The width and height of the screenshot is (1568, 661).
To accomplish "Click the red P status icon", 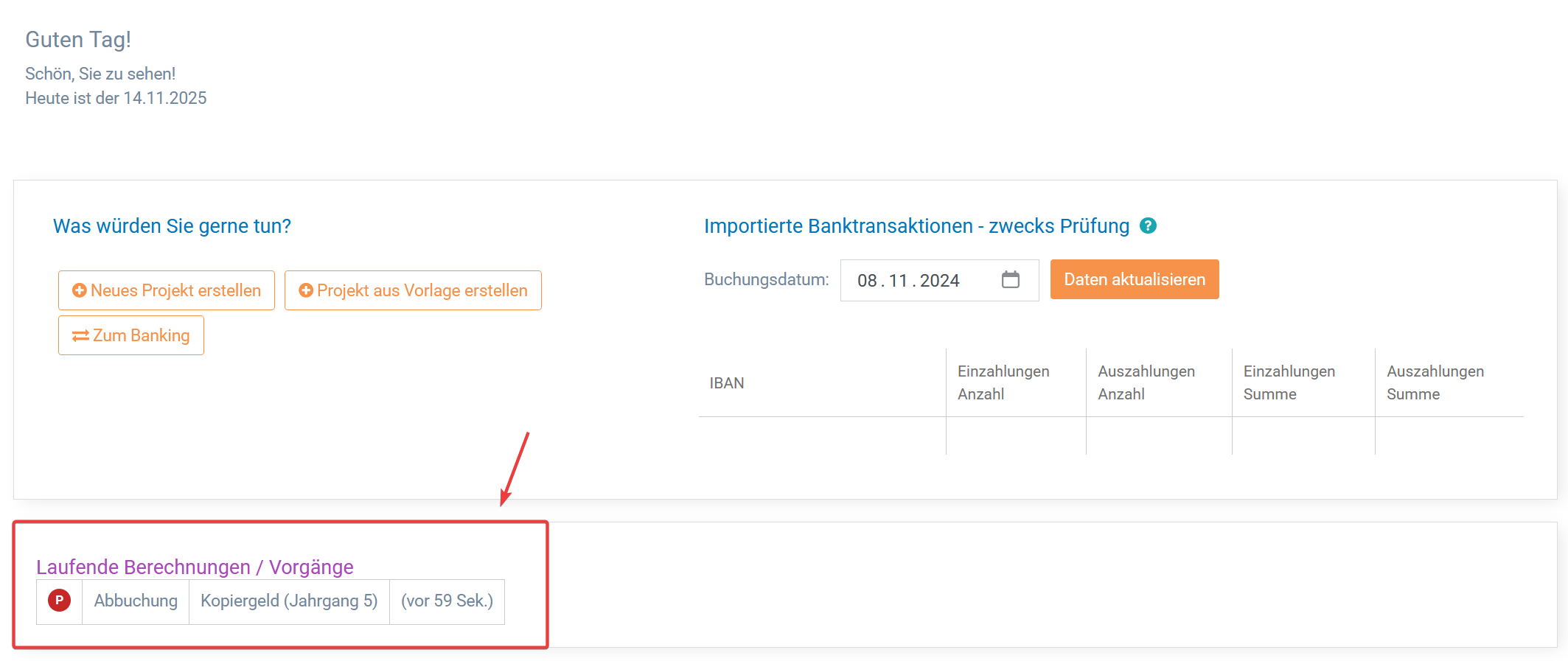I will click(x=60, y=601).
